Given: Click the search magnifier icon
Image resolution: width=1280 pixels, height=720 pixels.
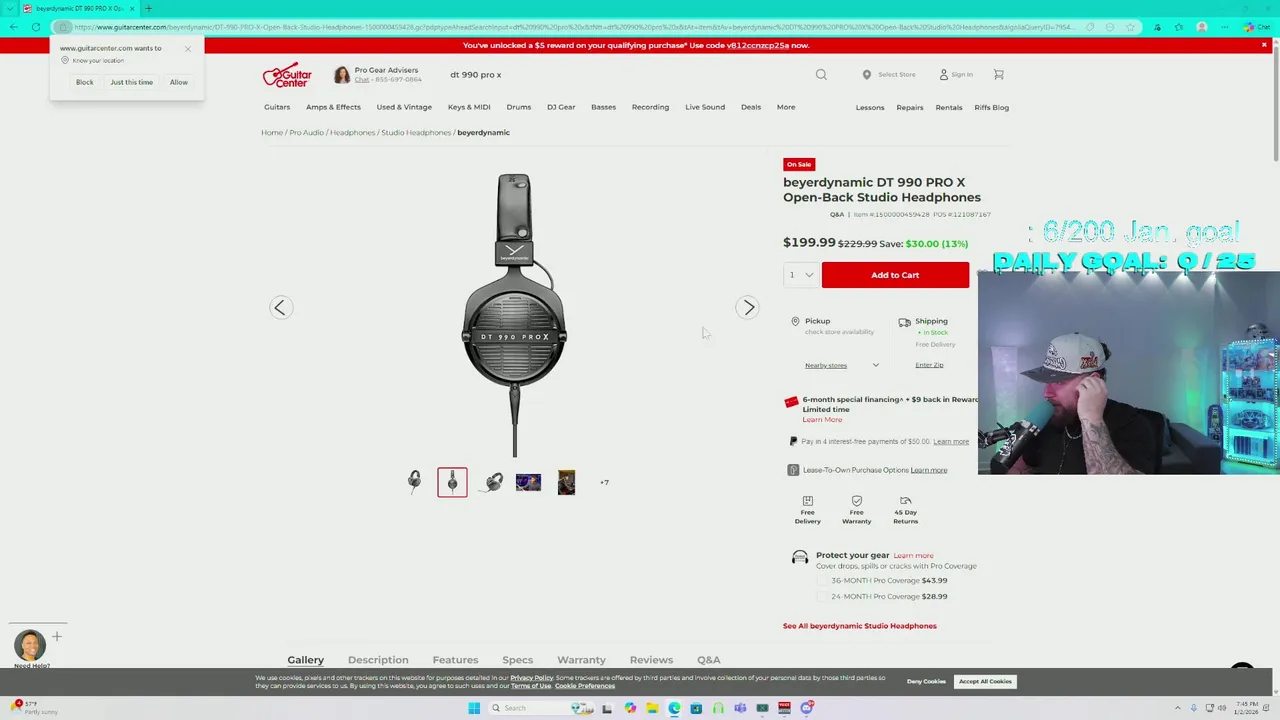Looking at the screenshot, I should (x=821, y=74).
